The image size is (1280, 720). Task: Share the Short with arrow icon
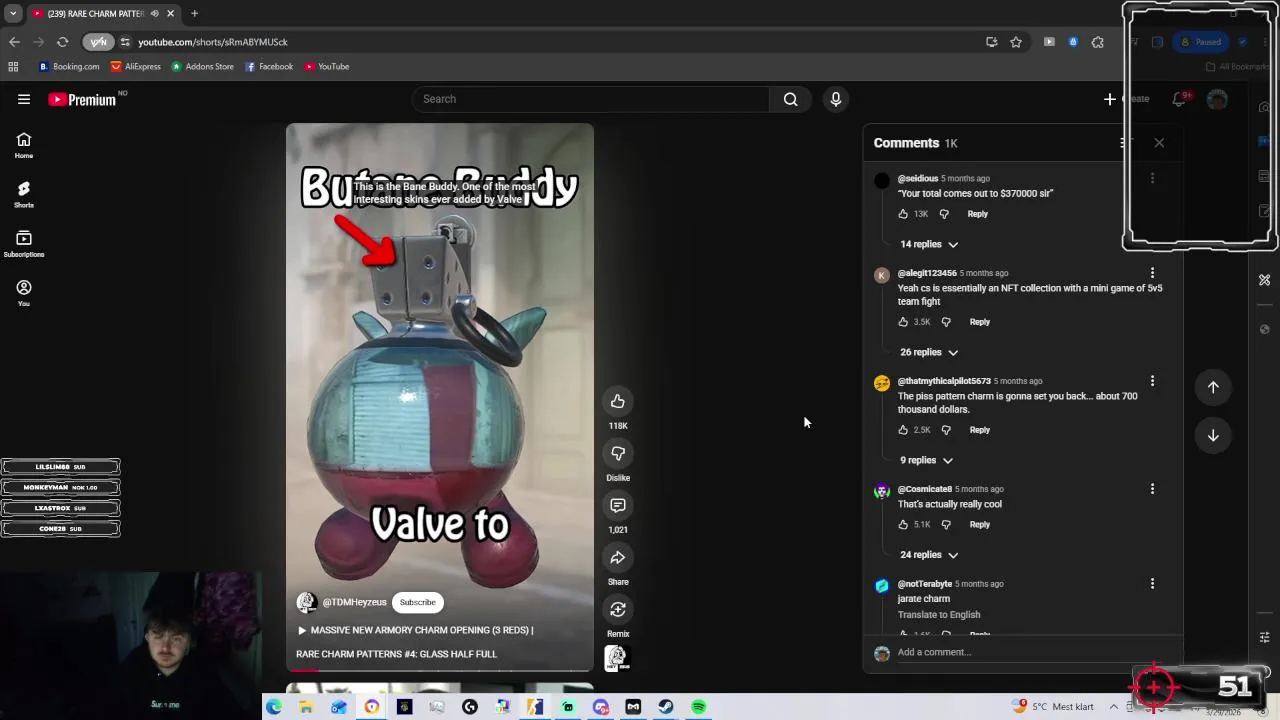click(618, 558)
